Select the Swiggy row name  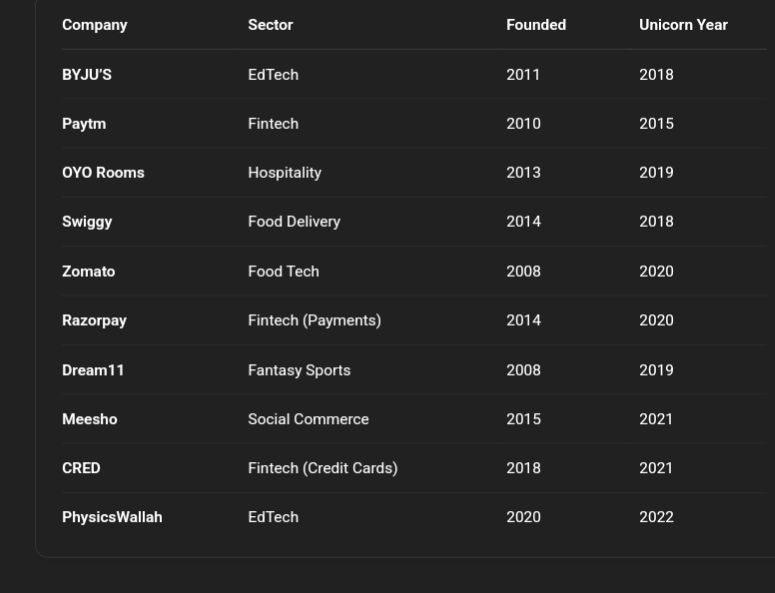[87, 222]
